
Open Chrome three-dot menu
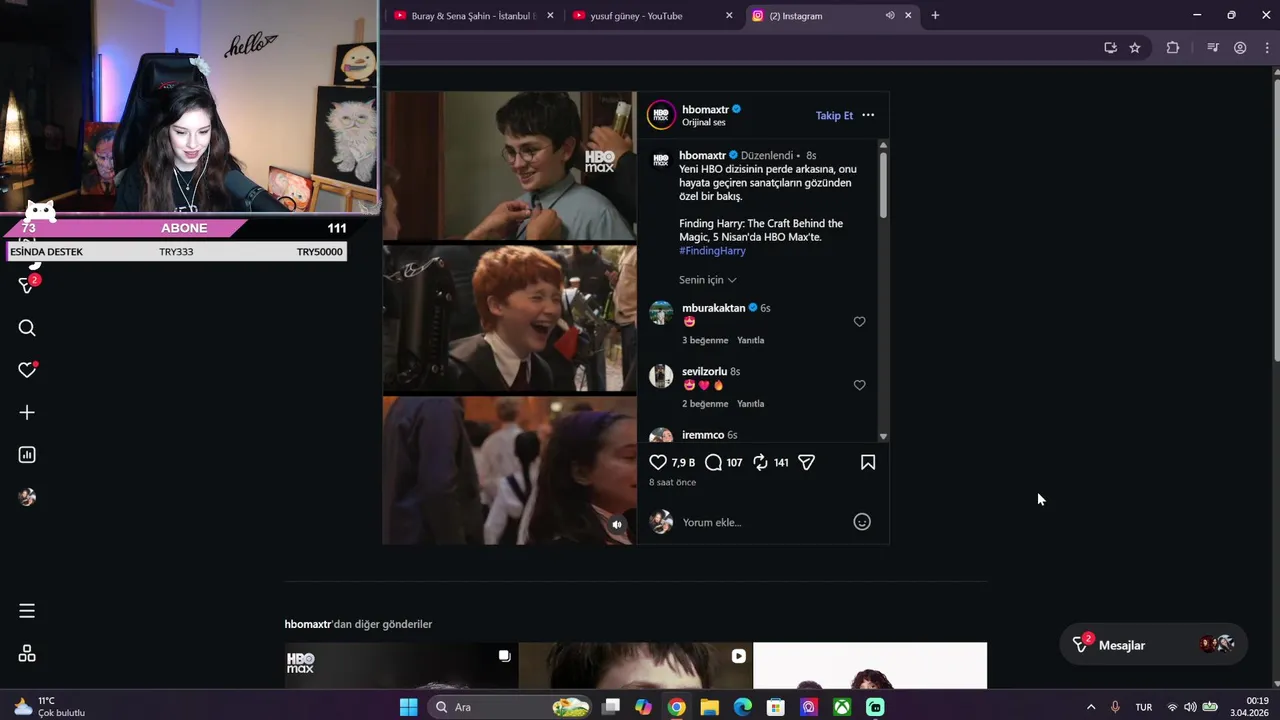1267,48
